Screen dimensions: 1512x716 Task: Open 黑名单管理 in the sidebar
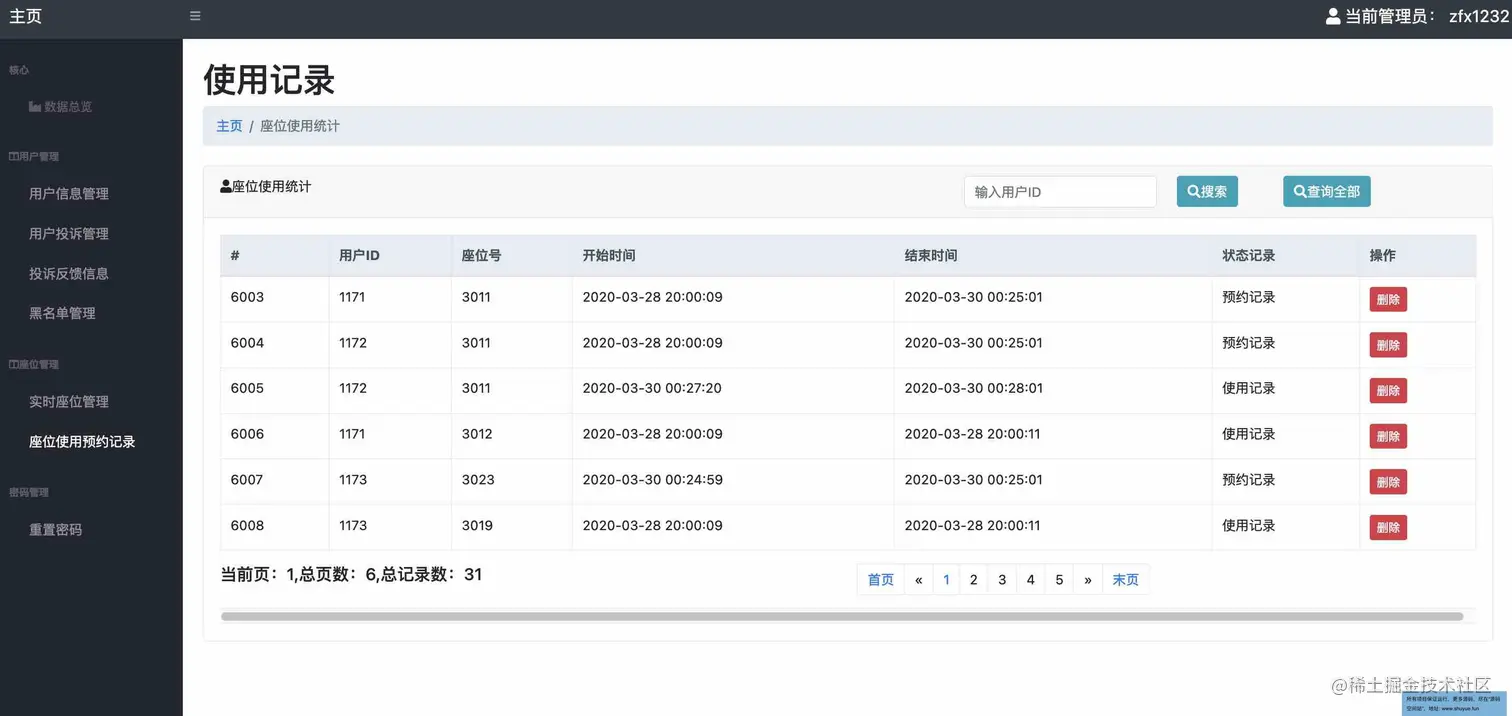[62, 313]
